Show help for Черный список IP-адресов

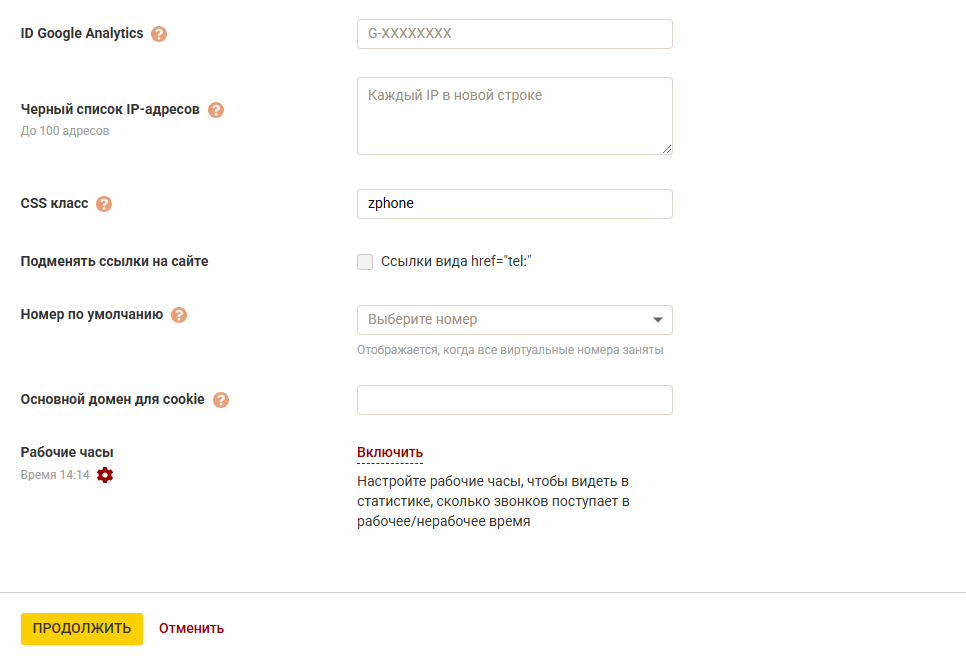click(216, 110)
